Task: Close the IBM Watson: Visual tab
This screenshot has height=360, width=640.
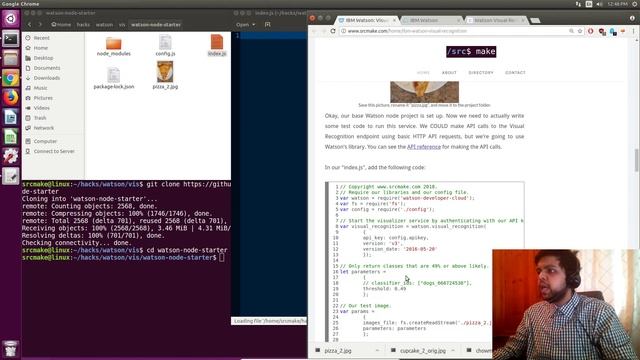Action: click(394, 20)
